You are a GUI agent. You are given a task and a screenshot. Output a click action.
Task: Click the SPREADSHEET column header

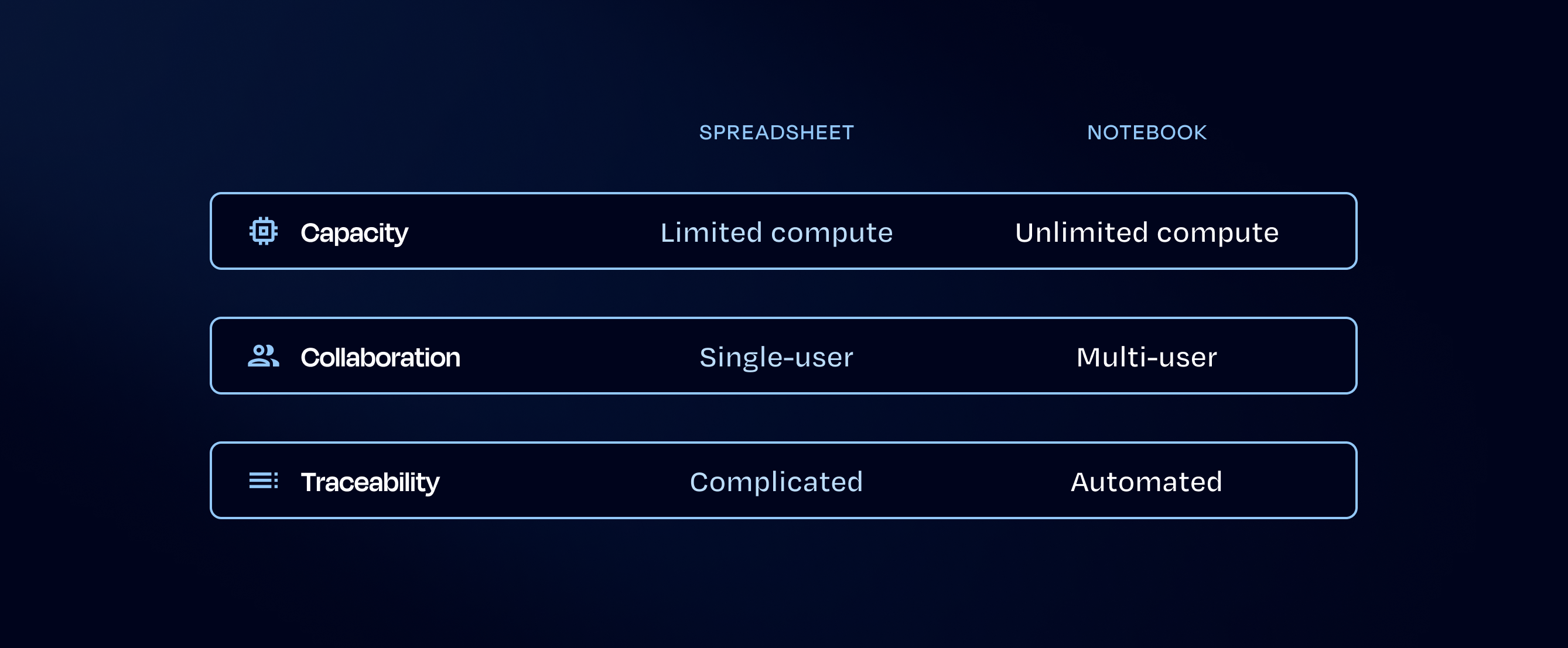tap(777, 133)
